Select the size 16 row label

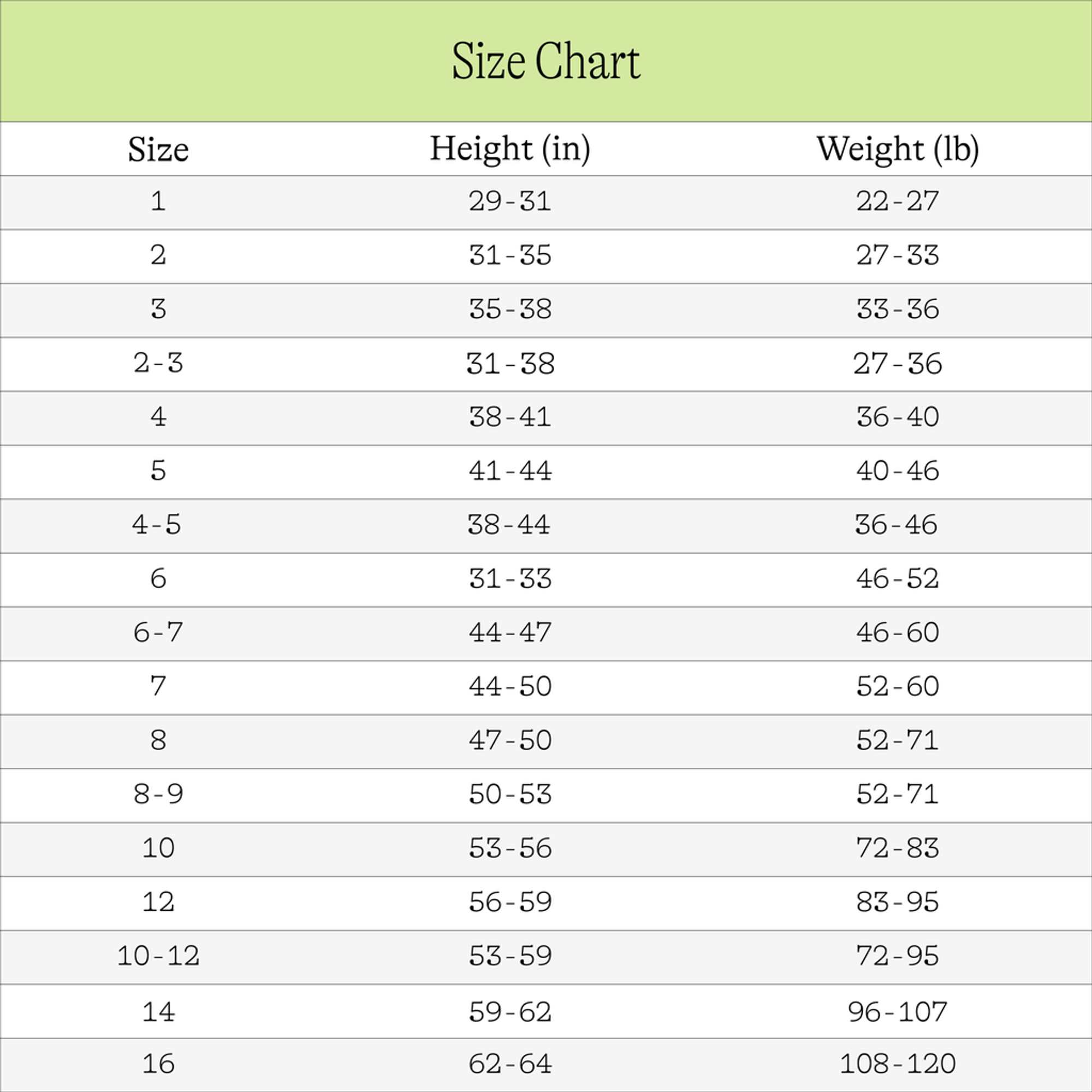click(158, 1064)
